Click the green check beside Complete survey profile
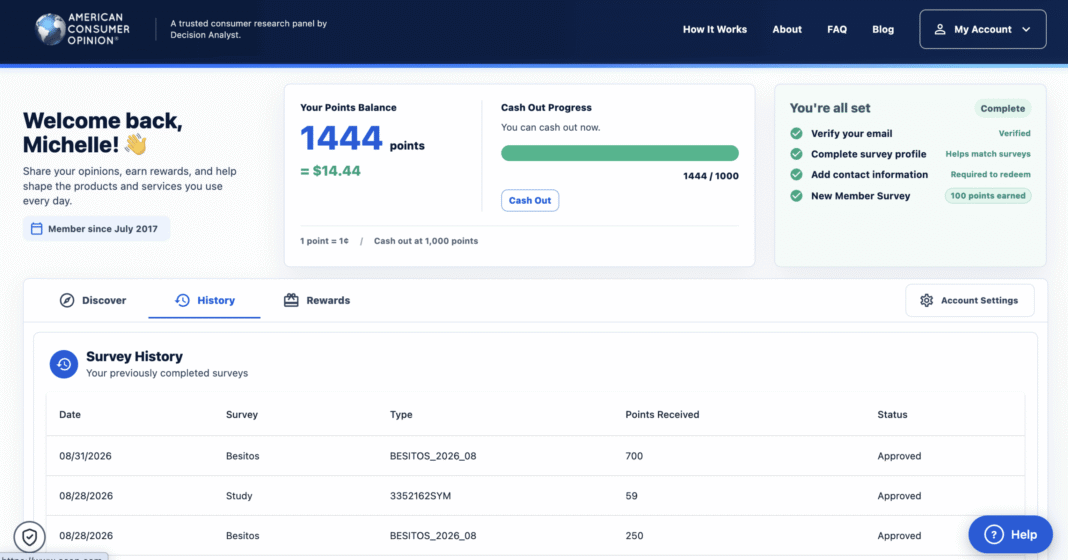Viewport: 1068px width, 560px height. pos(796,154)
